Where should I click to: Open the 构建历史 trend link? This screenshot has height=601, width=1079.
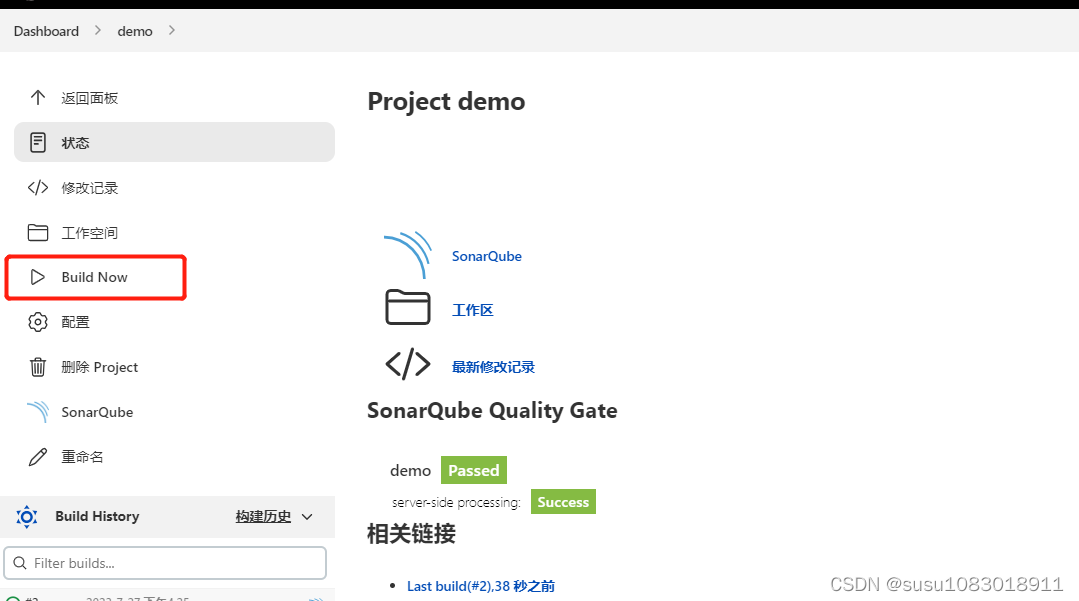pos(263,516)
